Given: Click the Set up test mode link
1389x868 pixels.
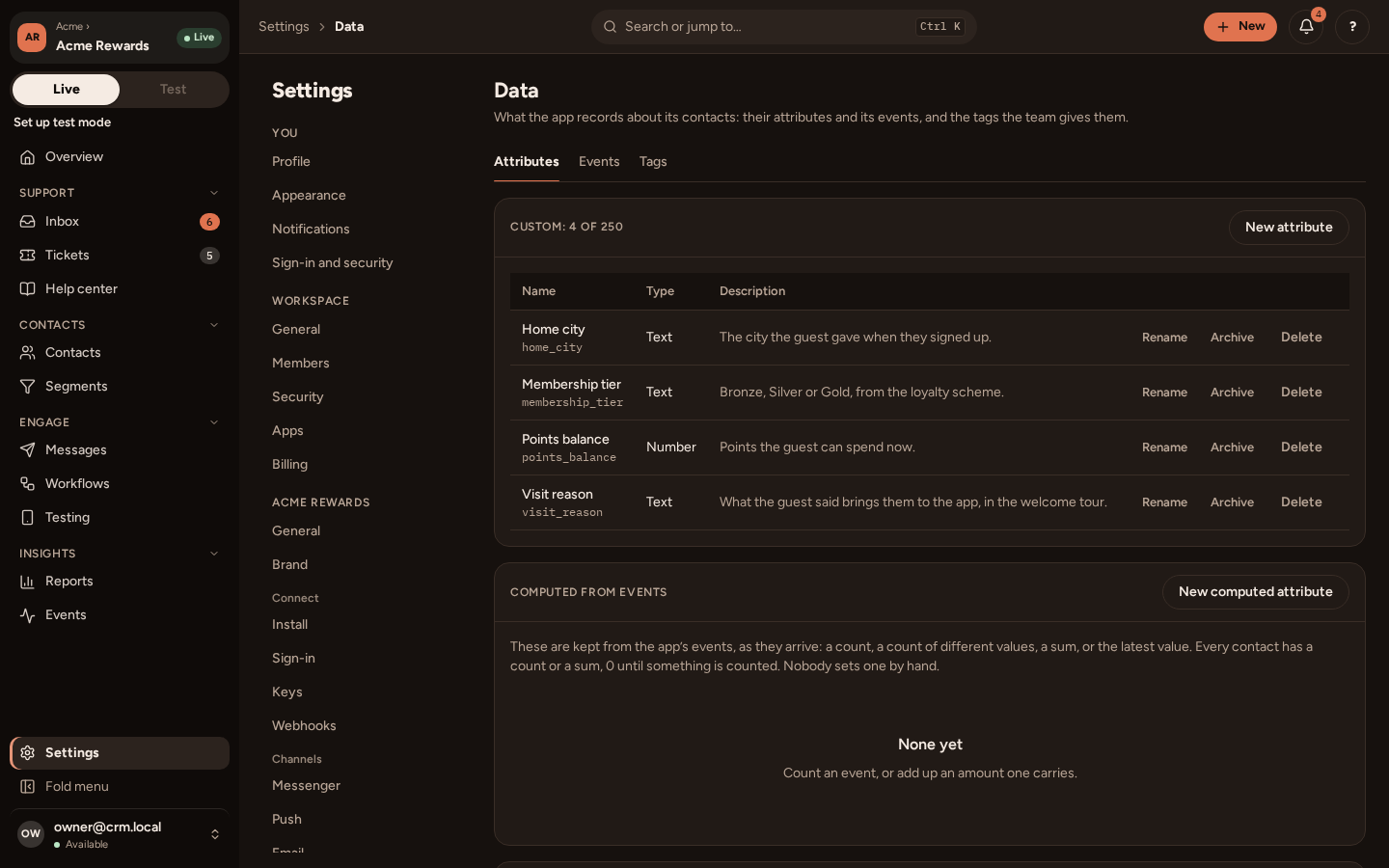Looking at the screenshot, I should coord(62,122).
